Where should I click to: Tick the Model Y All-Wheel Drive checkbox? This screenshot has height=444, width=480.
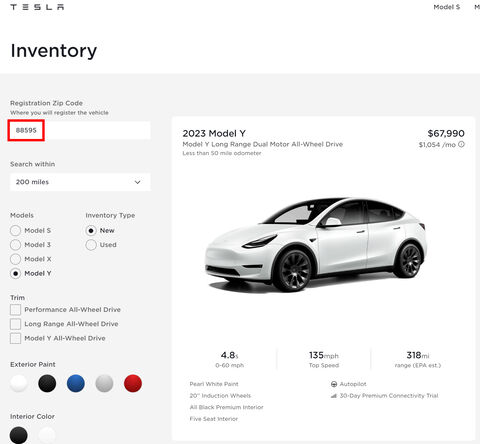[x=15, y=338]
